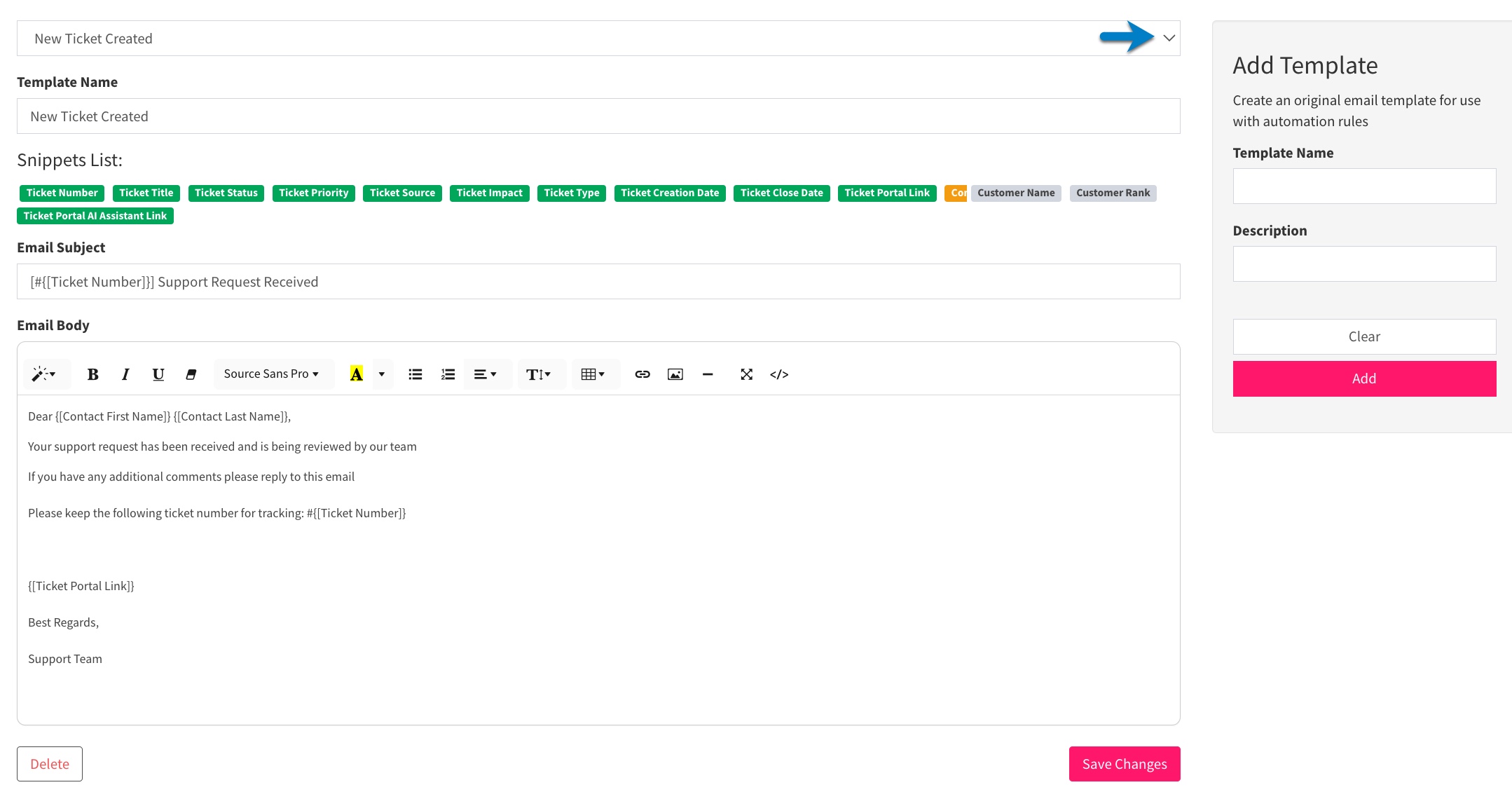Open the text color options arrow
The image size is (1512, 806).
coord(382,374)
